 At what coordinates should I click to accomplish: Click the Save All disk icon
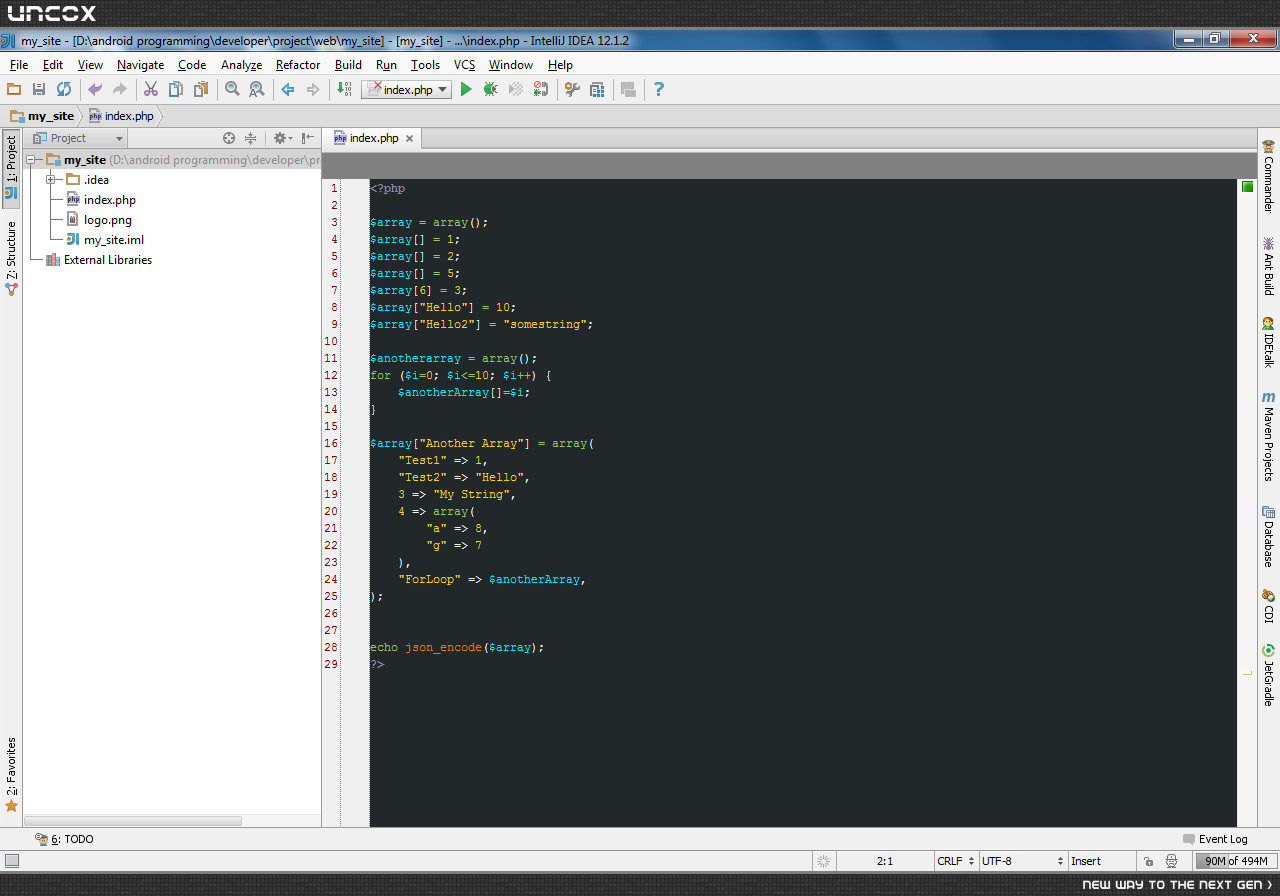39,90
